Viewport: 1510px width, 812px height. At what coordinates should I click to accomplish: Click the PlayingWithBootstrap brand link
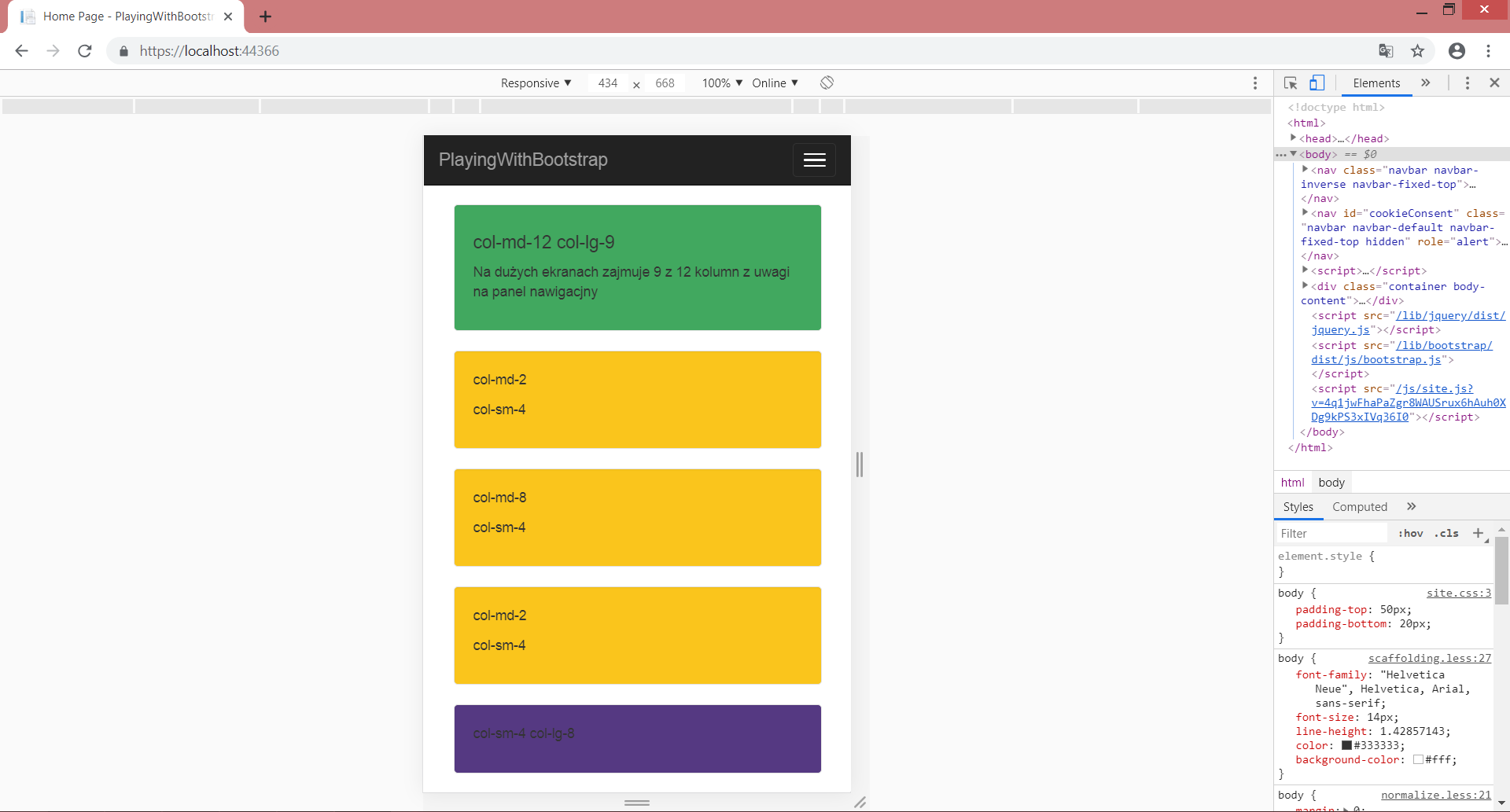(523, 160)
